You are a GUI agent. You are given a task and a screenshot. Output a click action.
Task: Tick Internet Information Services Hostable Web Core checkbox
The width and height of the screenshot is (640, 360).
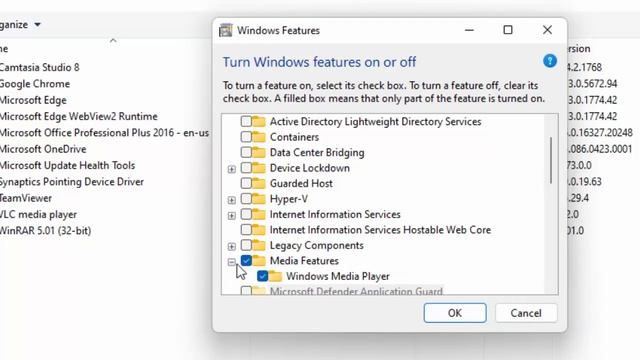(x=246, y=230)
